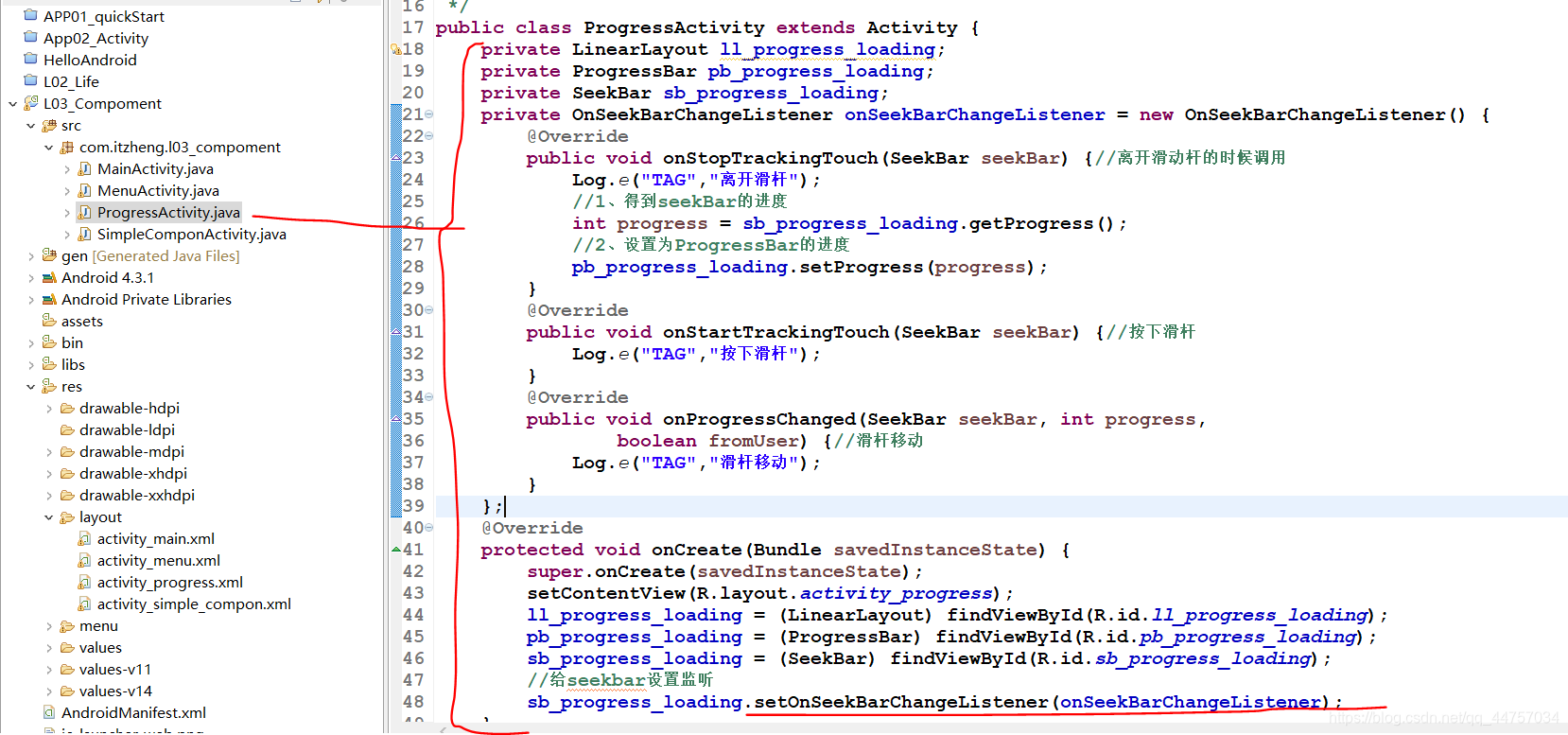The height and width of the screenshot is (735, 1568).
Task: Select the assets folder
Action: (82, 321)
